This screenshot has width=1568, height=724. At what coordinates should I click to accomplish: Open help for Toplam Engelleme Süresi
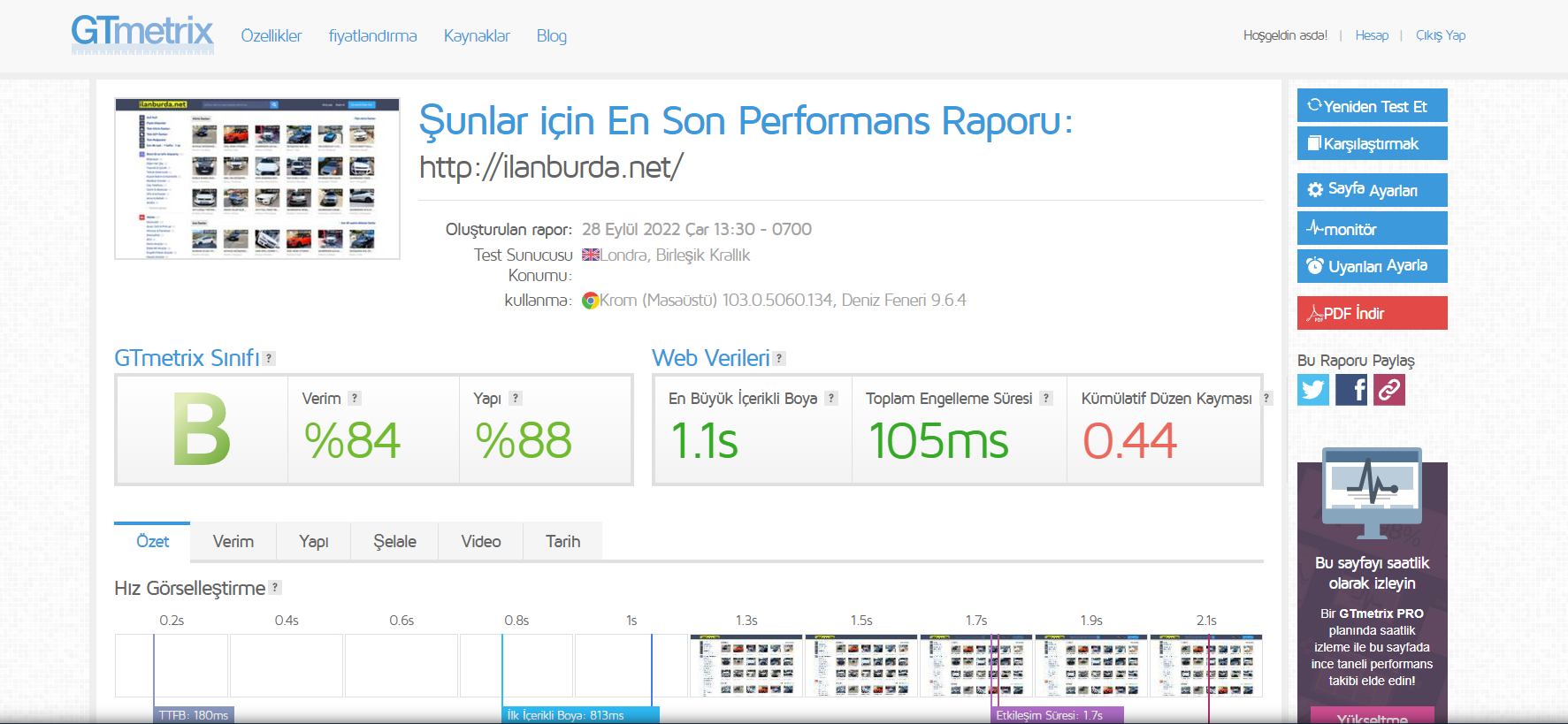(1046, 398)
